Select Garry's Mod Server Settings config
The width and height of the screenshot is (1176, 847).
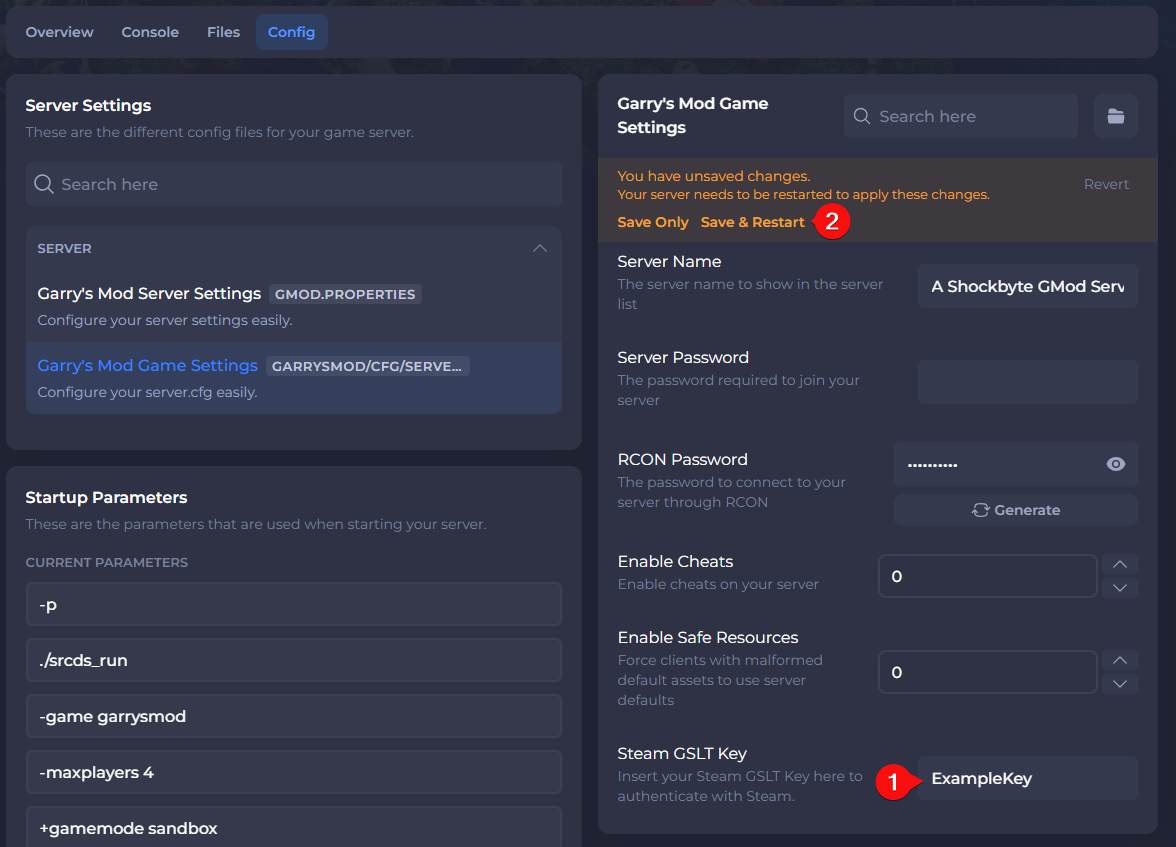pyautogui.click(x=149, y=294)
